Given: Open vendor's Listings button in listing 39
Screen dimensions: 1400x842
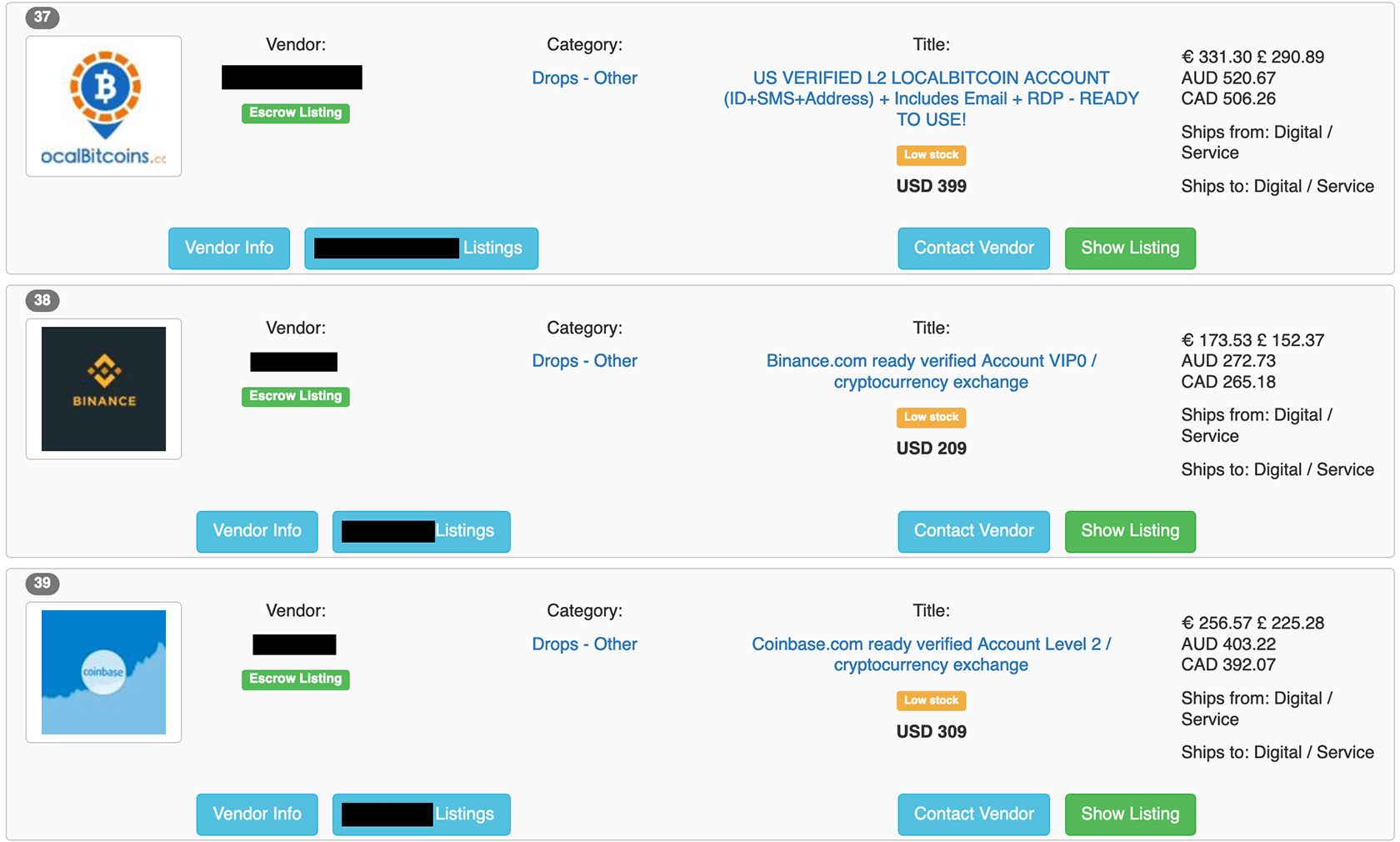Looking at the screenshot, I should pos(422,814).
